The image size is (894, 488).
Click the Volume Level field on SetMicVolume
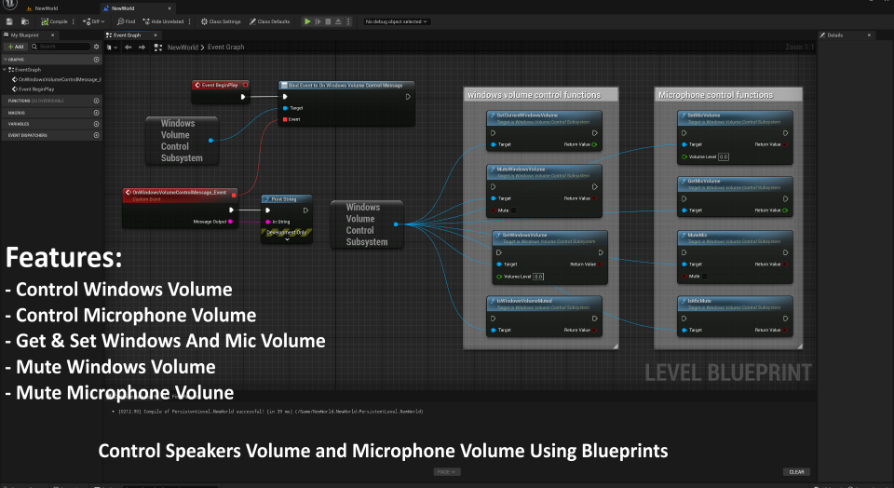723,156
